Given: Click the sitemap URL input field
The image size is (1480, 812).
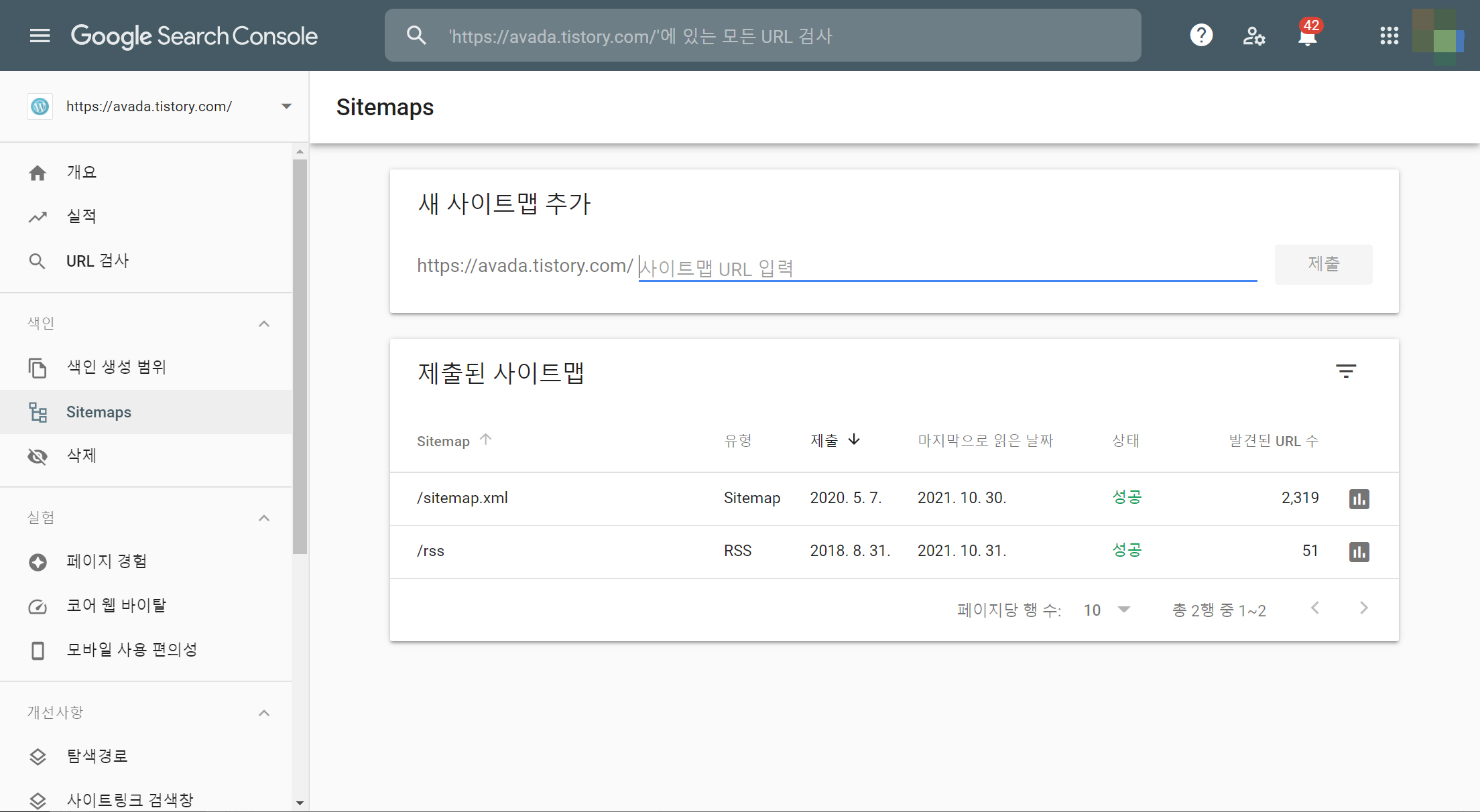Looking at the screenshot, I should click(x=946, y=268).
